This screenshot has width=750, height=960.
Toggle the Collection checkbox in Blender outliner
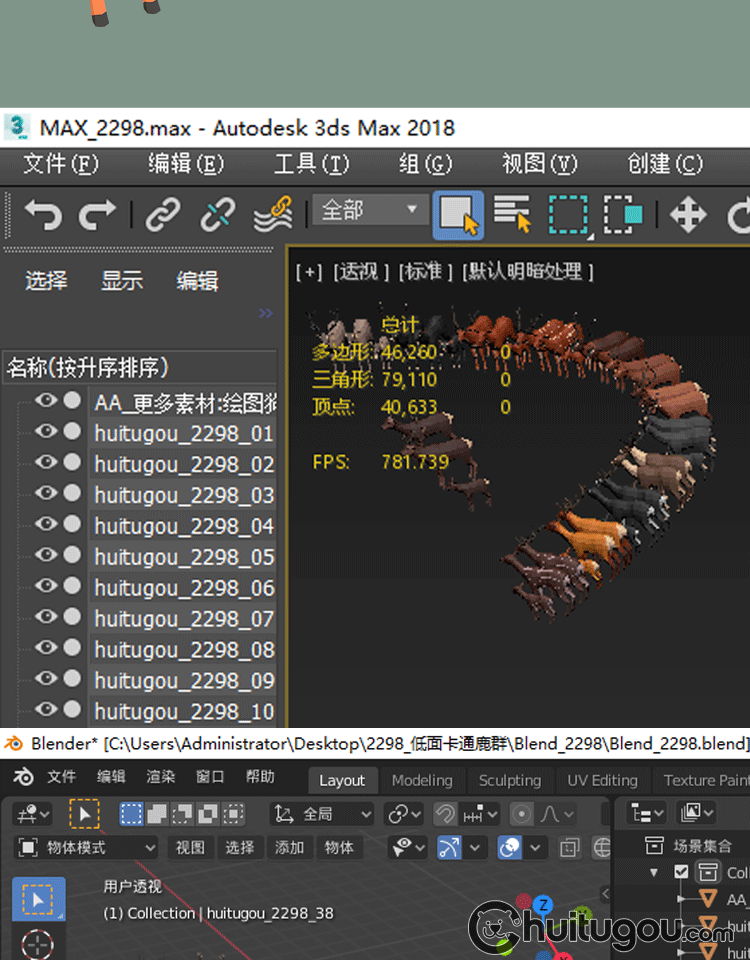click(x=681, y=871)
